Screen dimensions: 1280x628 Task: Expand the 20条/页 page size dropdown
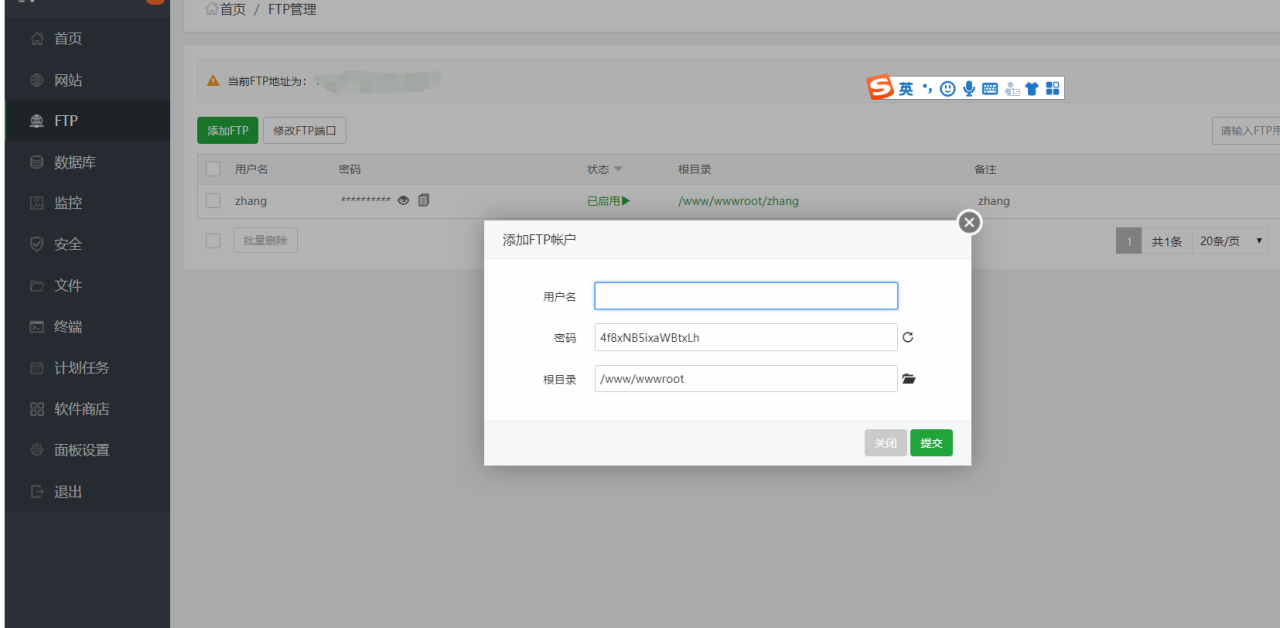(1231, 241)
